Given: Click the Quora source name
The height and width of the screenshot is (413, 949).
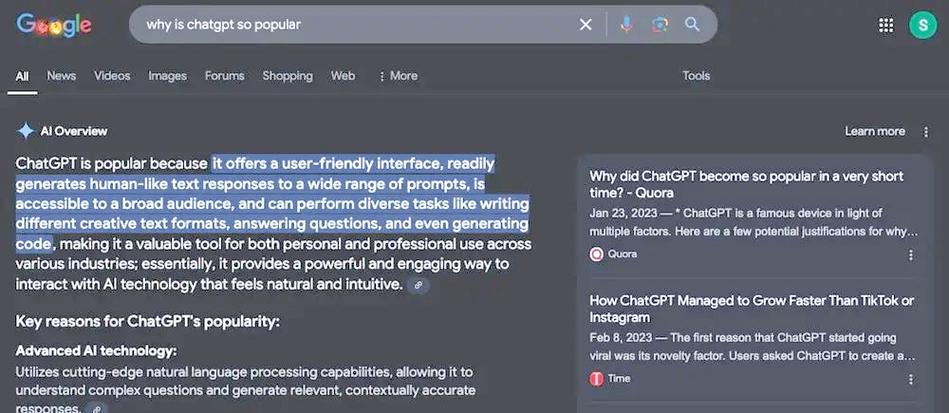Looking at the screenshot, I should 622,254.
